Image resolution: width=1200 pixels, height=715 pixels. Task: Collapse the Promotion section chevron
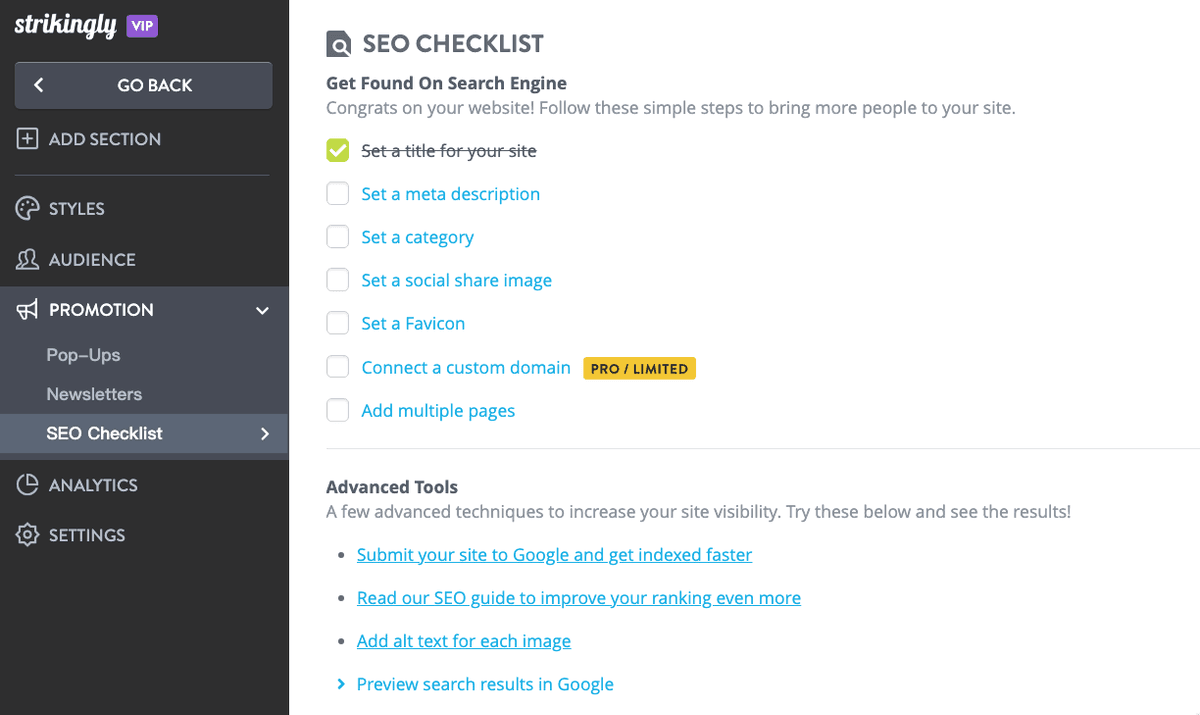tap(262, 310)
